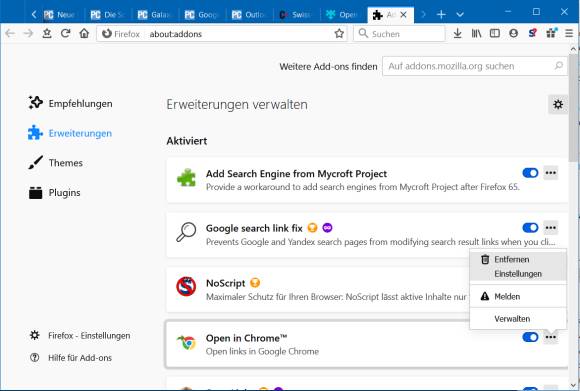The height and width of the screenshot is (391, 580).
Task: Switch to the Open browser tab
Action: 343,15
